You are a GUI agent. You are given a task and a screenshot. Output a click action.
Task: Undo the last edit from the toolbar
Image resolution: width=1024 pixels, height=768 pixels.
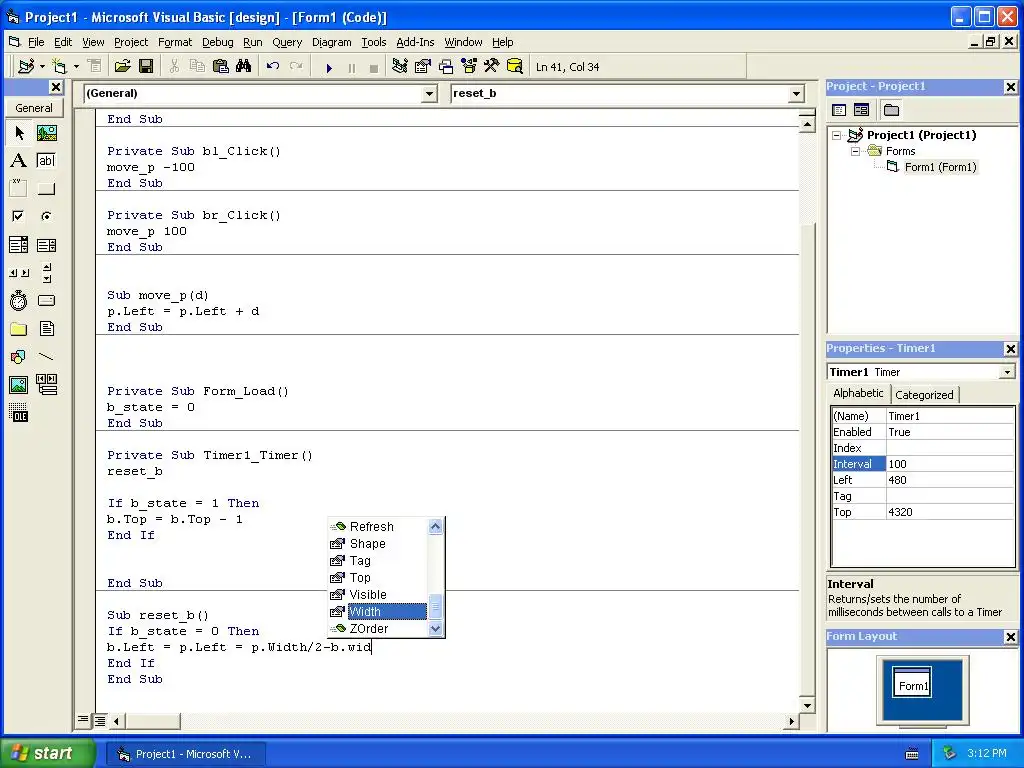273,66
